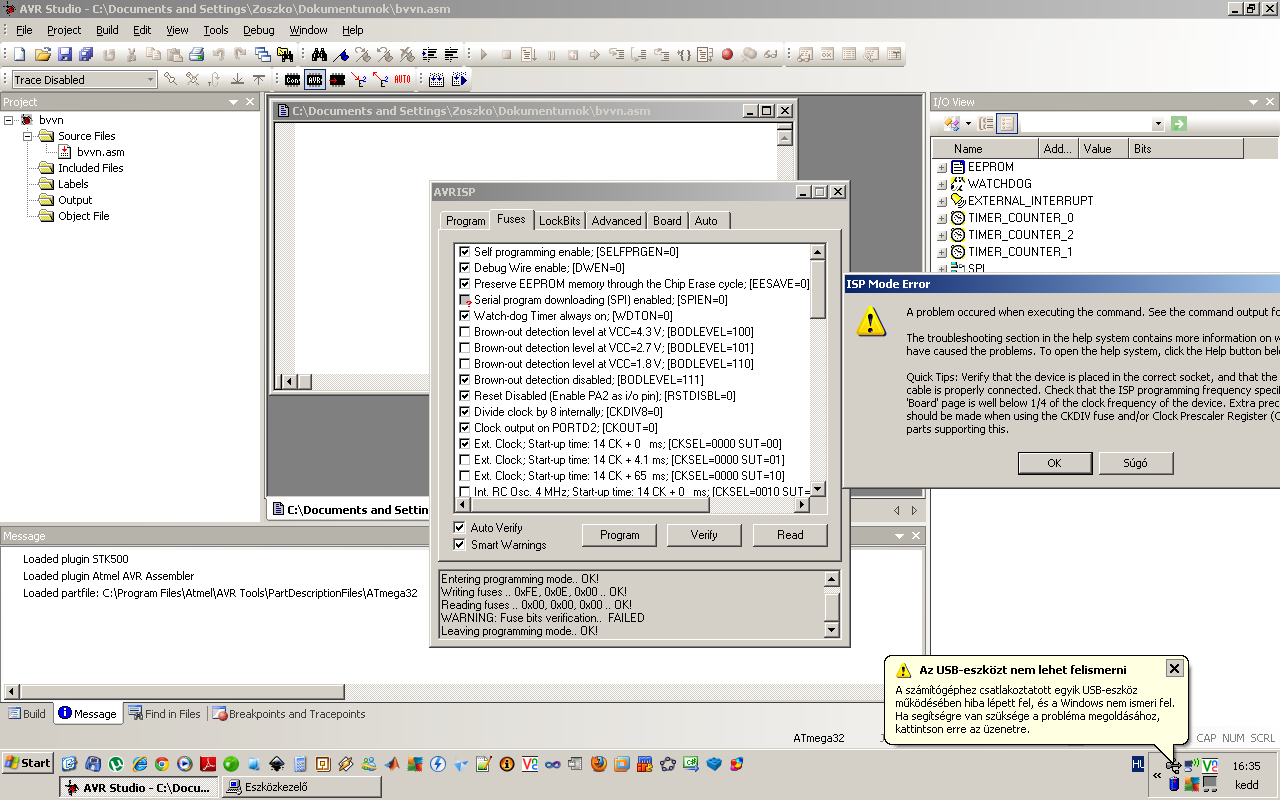This screenshot has width=1280, height=800.
Task: Click the green go arrow in I/O View
Action: 1179,124
